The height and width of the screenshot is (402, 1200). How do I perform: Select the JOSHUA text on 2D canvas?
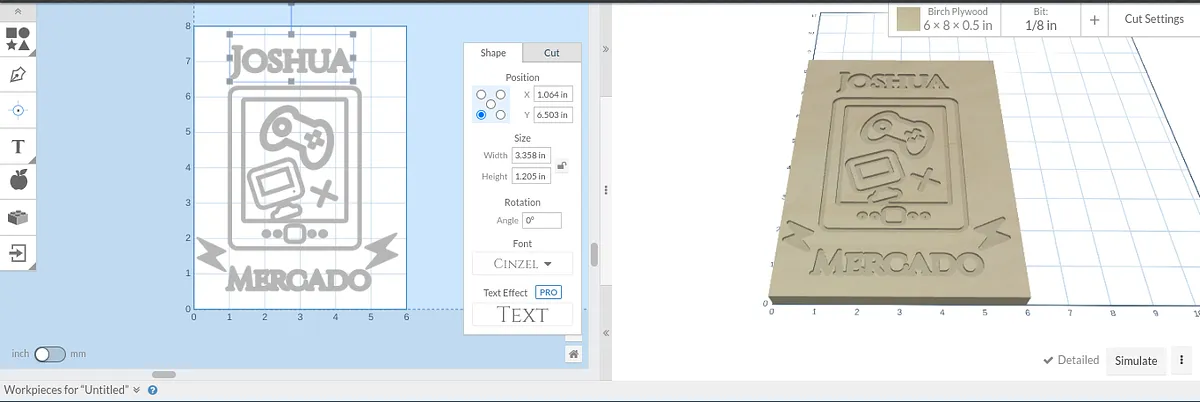(292, 62)
